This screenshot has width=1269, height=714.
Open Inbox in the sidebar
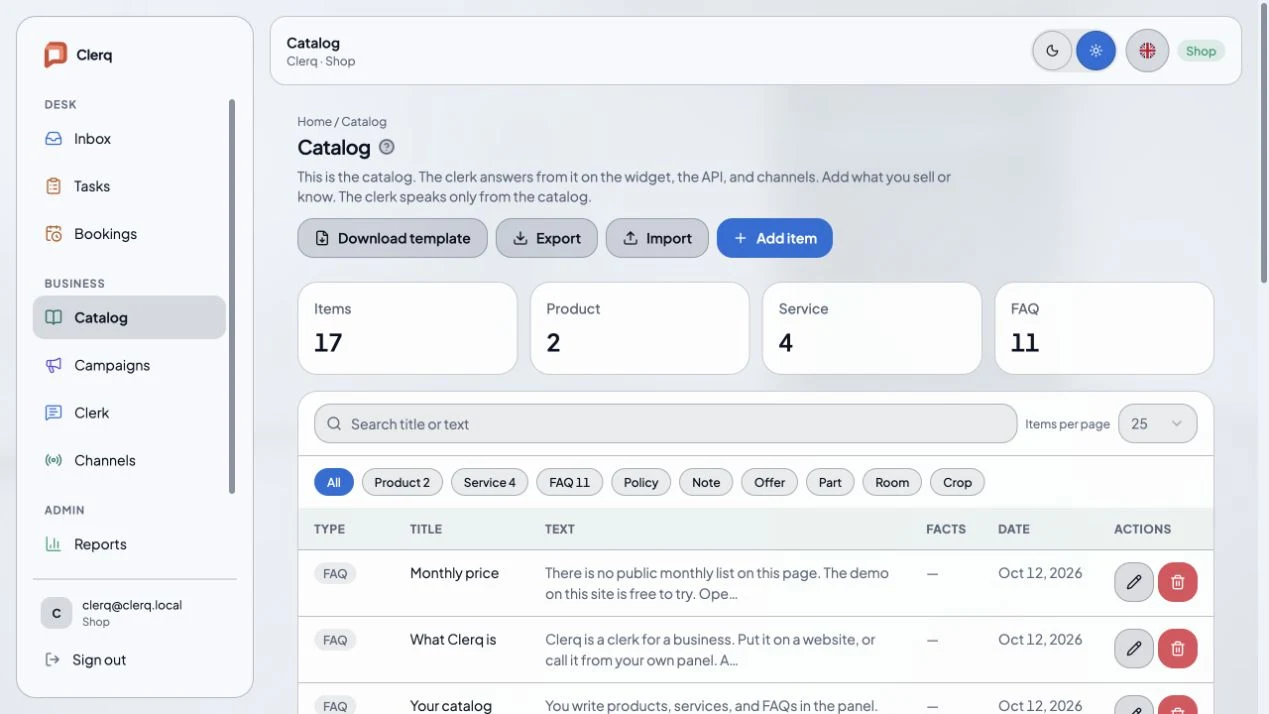(129, 139)
